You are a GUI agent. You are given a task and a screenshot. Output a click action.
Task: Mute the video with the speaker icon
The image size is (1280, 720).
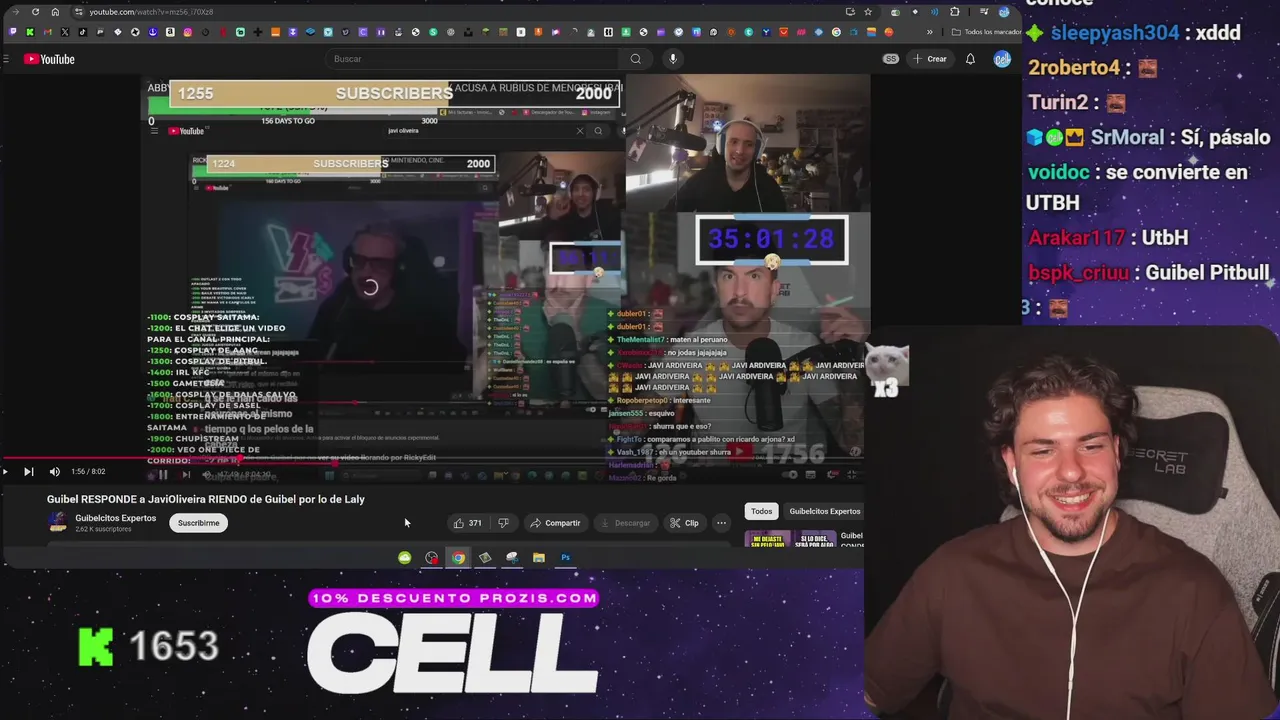click(54, 472)
